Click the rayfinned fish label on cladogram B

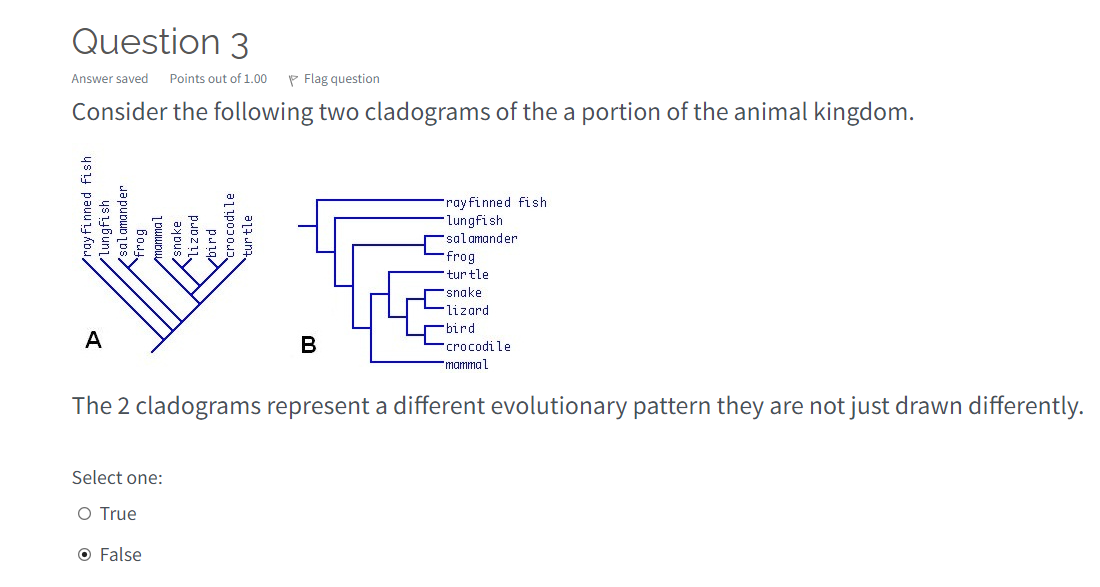coord(495,202)
